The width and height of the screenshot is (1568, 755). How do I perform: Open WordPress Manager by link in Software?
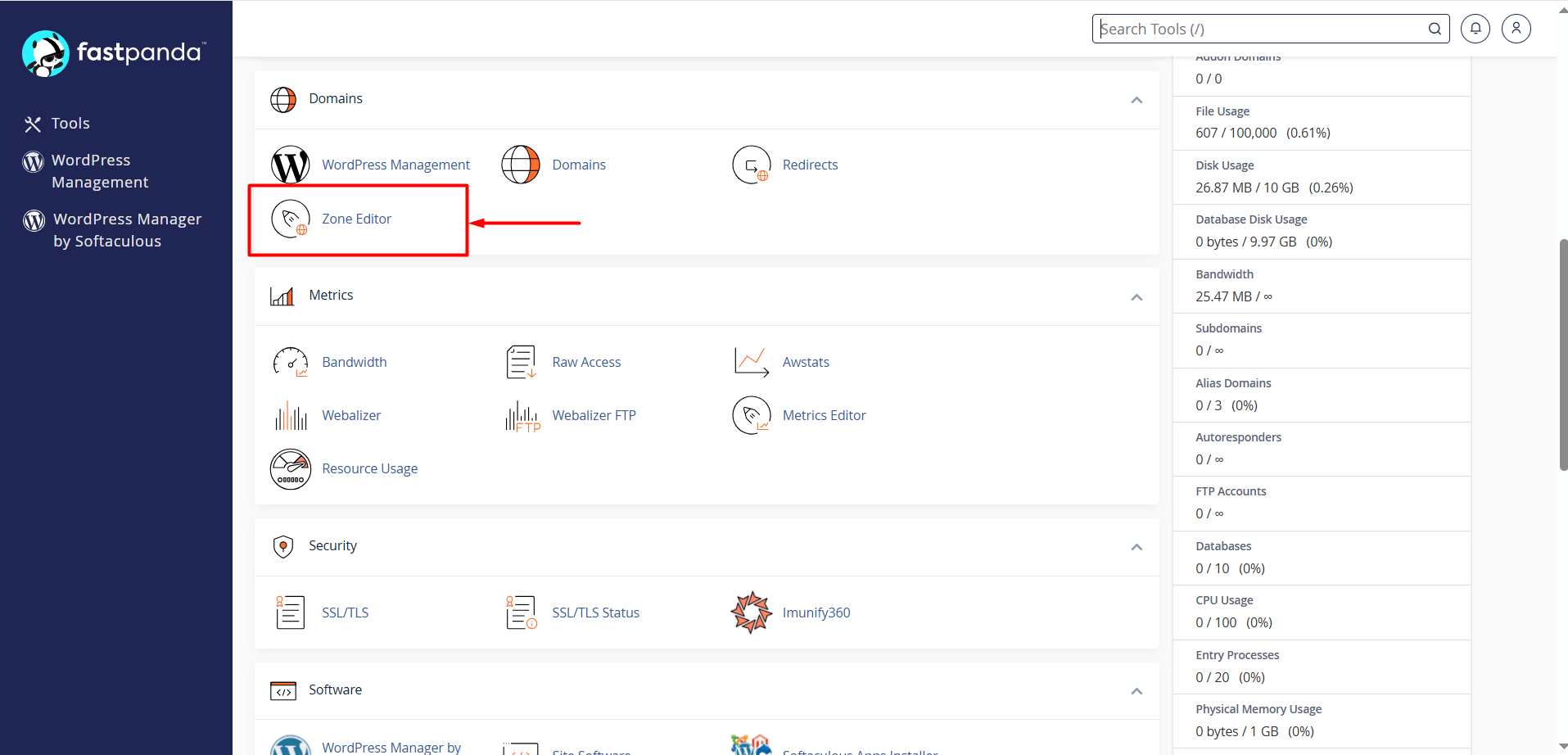[391, 747]
